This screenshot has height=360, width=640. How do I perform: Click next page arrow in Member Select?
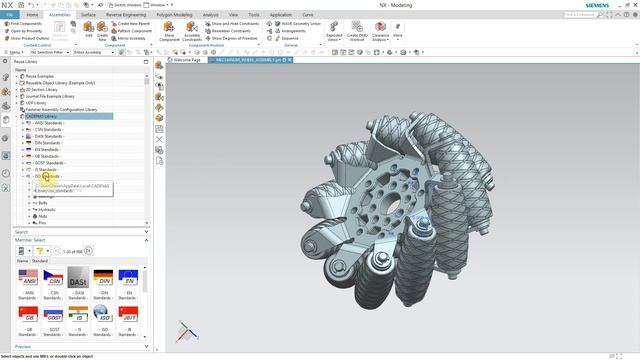click(89, 251)
